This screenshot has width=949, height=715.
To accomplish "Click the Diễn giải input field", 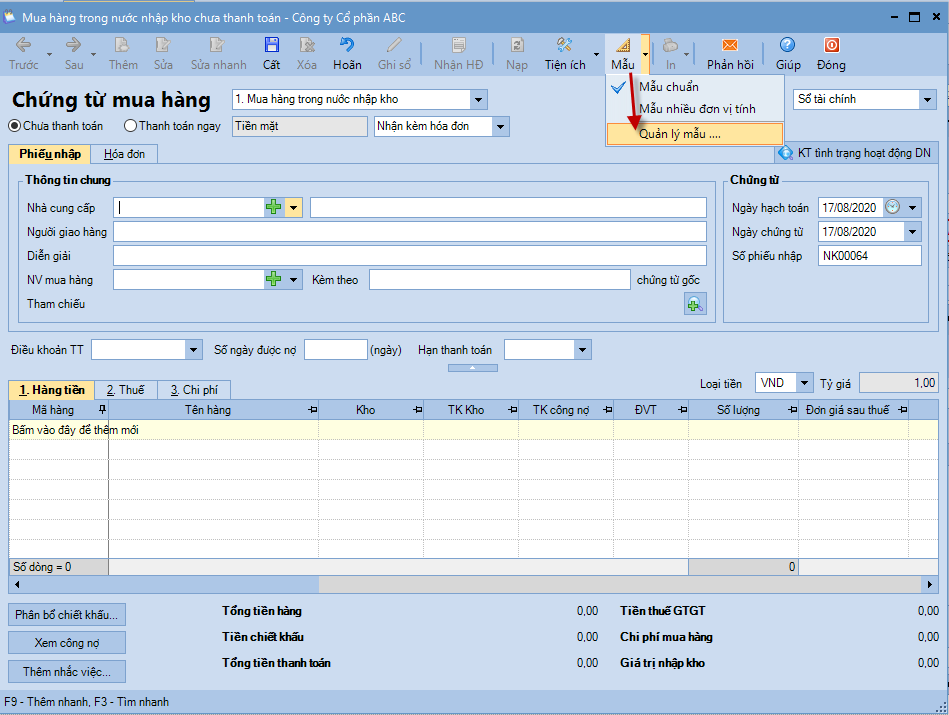I will (x=410, y=255).
